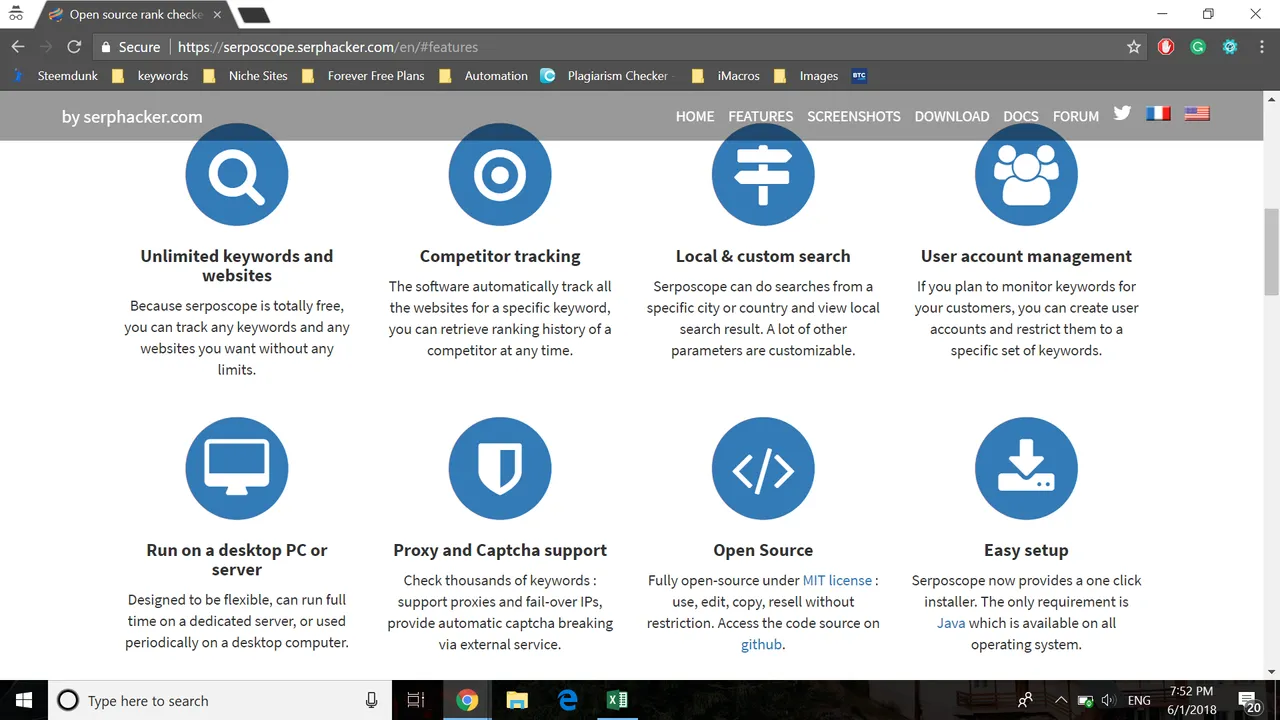Open the Steemdunk bookmark

point(56,75)
